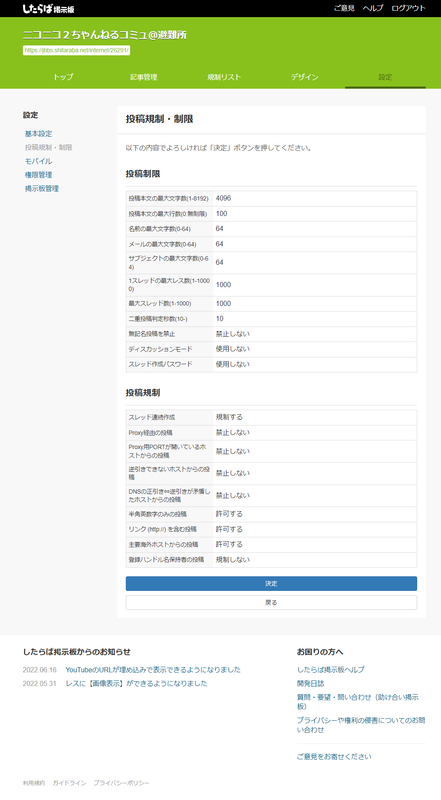Open 利用規約 in the footer
441x800 pixels.
[x=34, y=783]
